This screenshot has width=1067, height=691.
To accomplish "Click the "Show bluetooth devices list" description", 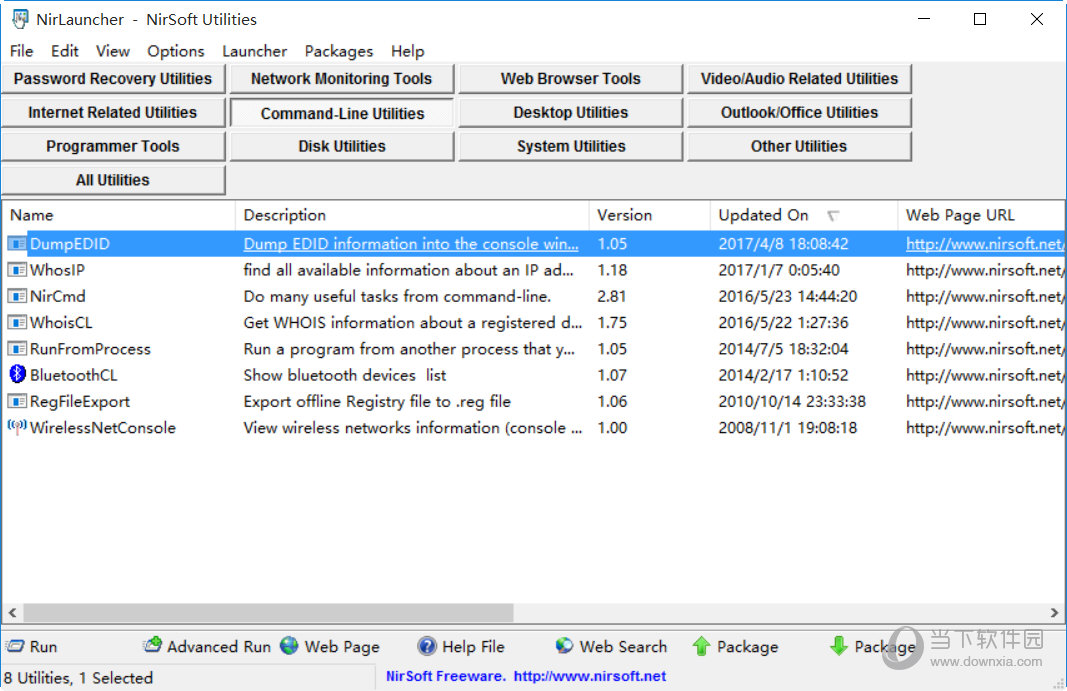I will (345, 375).
